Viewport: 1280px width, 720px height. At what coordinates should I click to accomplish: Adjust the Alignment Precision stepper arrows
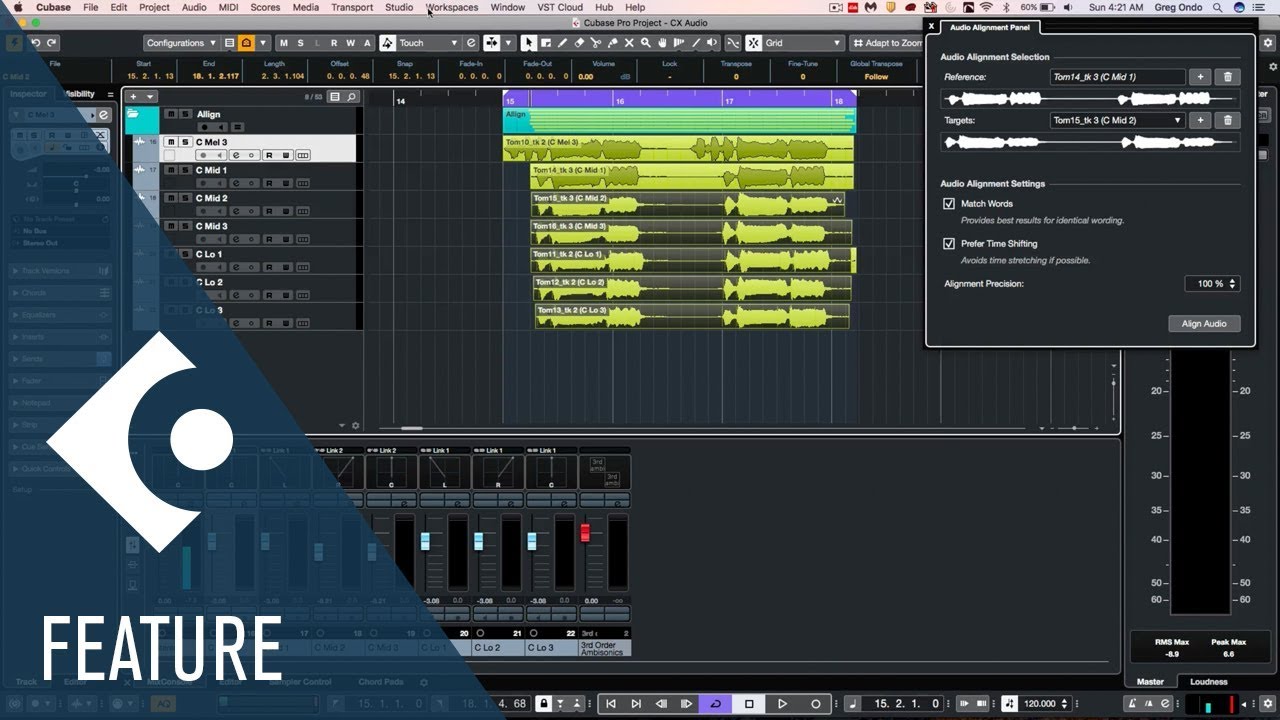point(1233,284)
